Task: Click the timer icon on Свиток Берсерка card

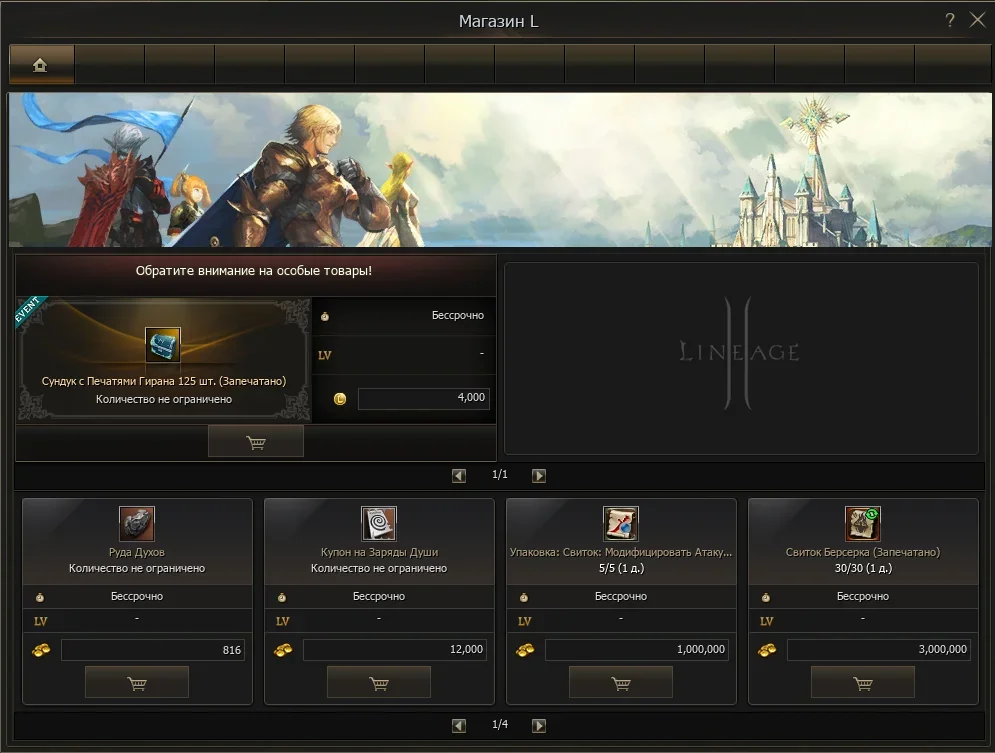Action: (766, 597)
